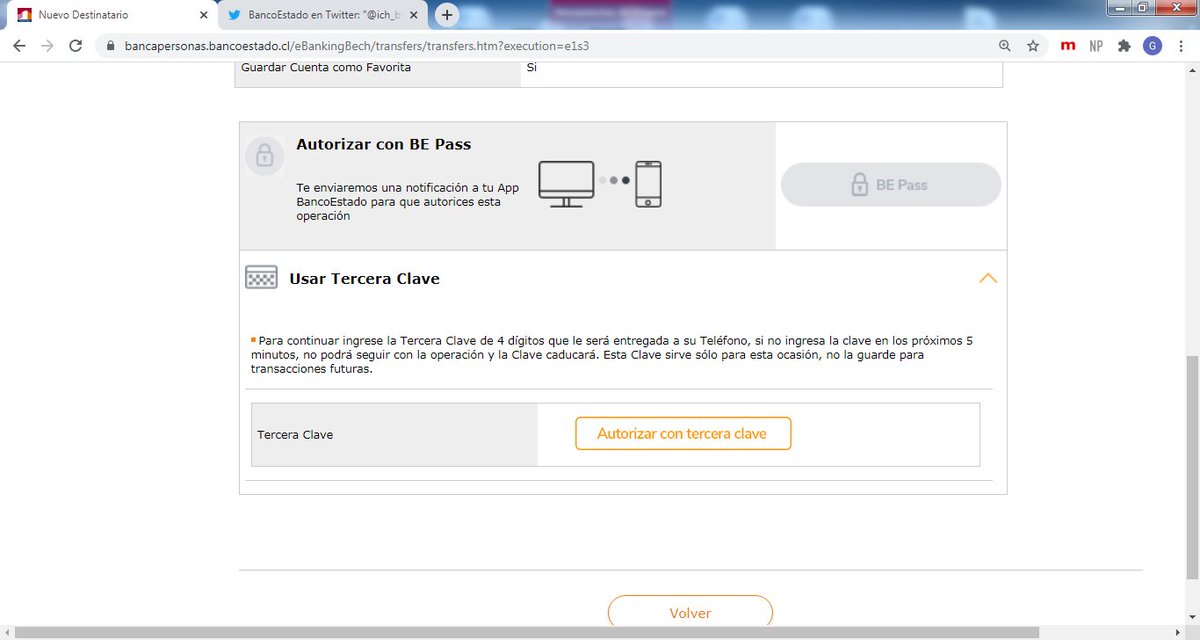The height and width of the screenshot is (640, 1200).
Task: Click the Usar Tercera Clave heading
Action: (364, 279)
